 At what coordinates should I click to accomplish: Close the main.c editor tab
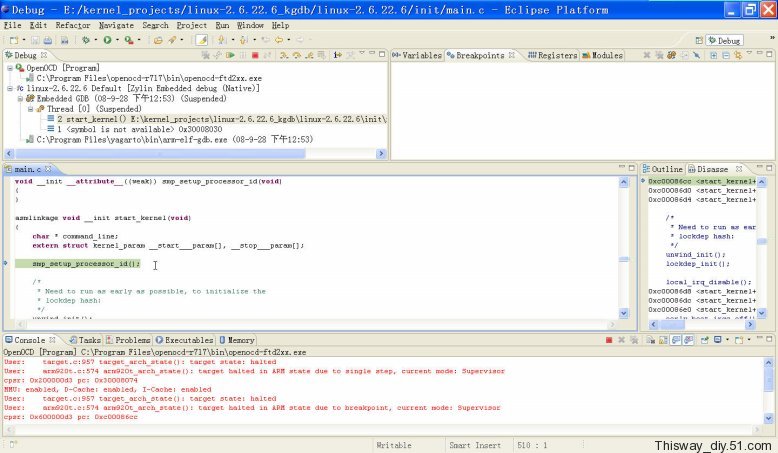[48, 169]
